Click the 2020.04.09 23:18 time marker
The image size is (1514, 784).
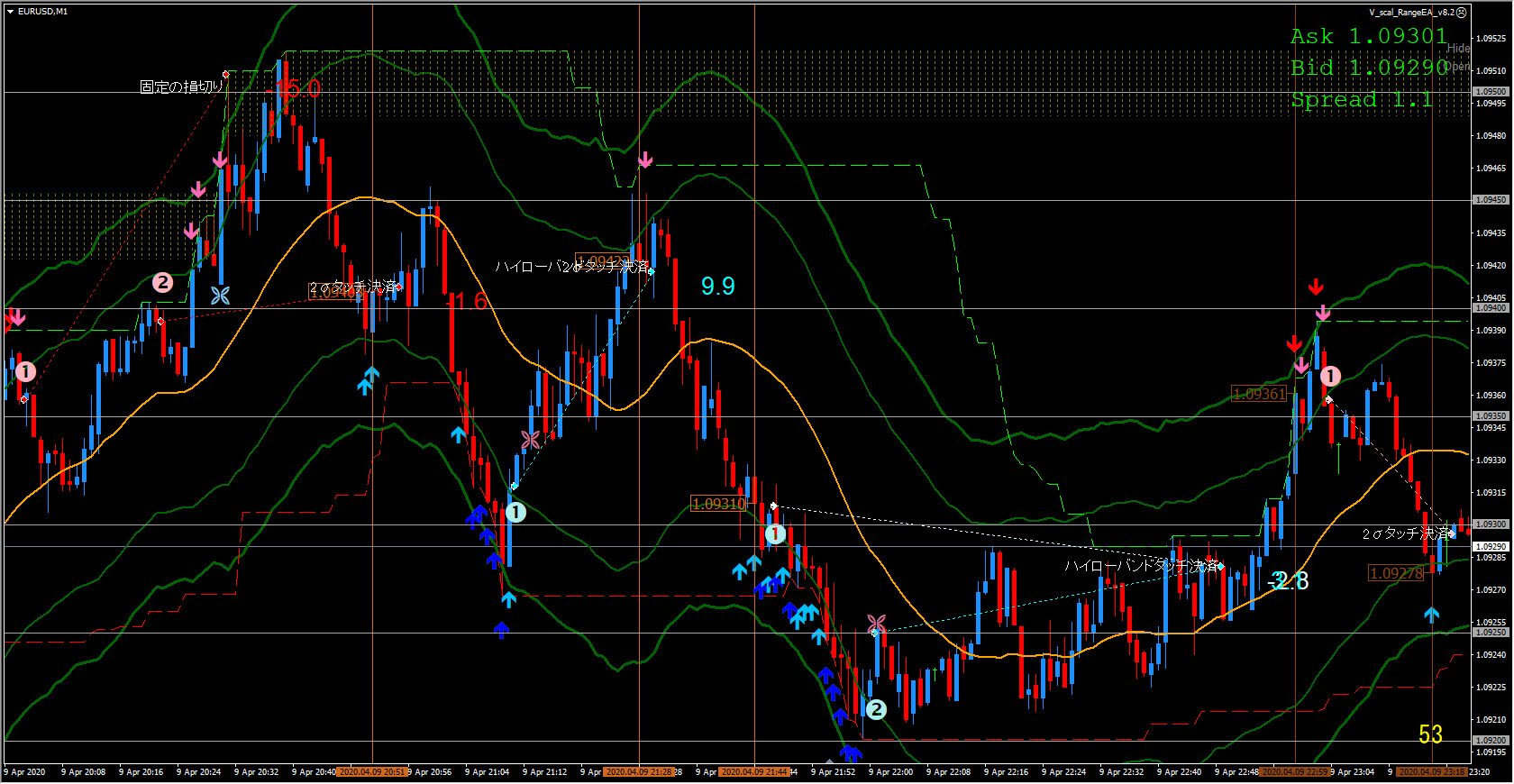pos(1432,772)
